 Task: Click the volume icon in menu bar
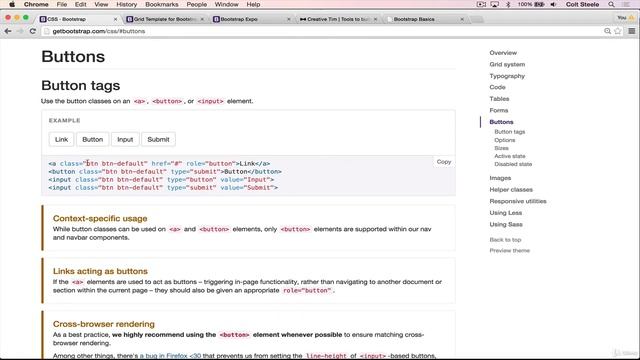tap(553, 4)
